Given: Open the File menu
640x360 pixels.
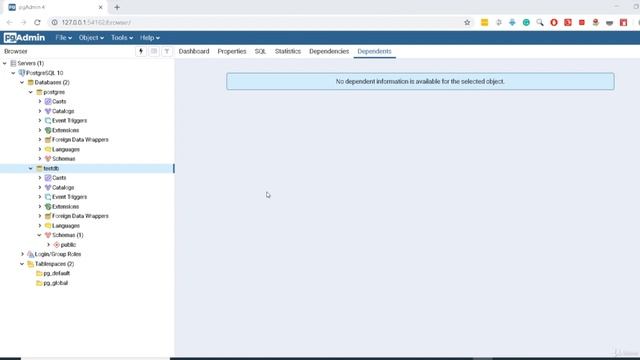Looking at the screenshot, I should click(x=64, y=38).
